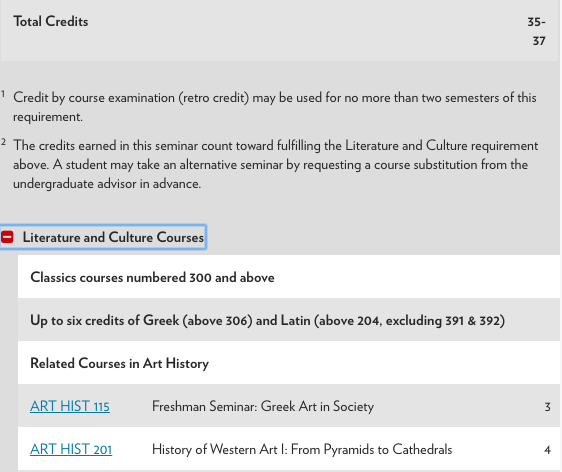Click the word 'requirement.' ending footnote 1
The width and height of the screenshot is (562, 472).
pos(48,117)
